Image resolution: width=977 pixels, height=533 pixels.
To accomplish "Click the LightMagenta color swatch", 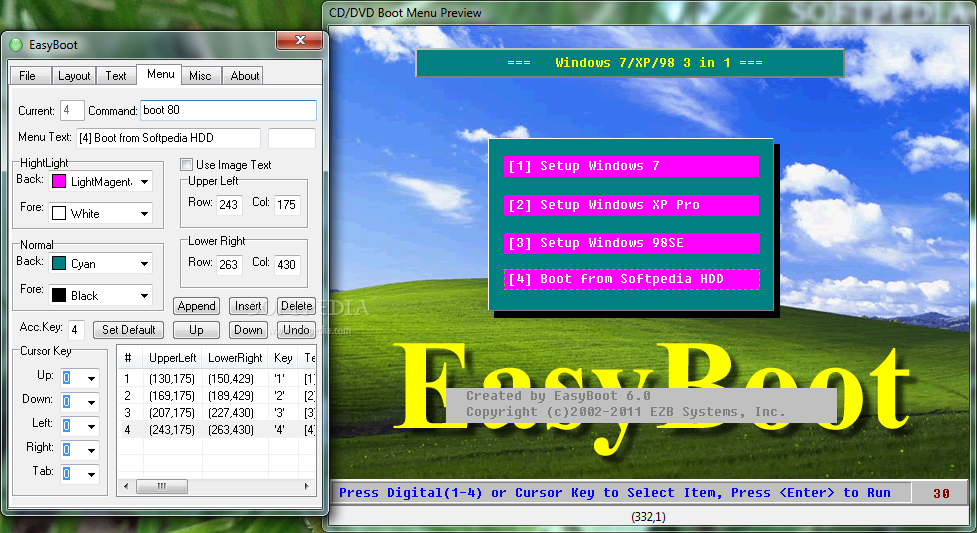I will pos(59,181).
